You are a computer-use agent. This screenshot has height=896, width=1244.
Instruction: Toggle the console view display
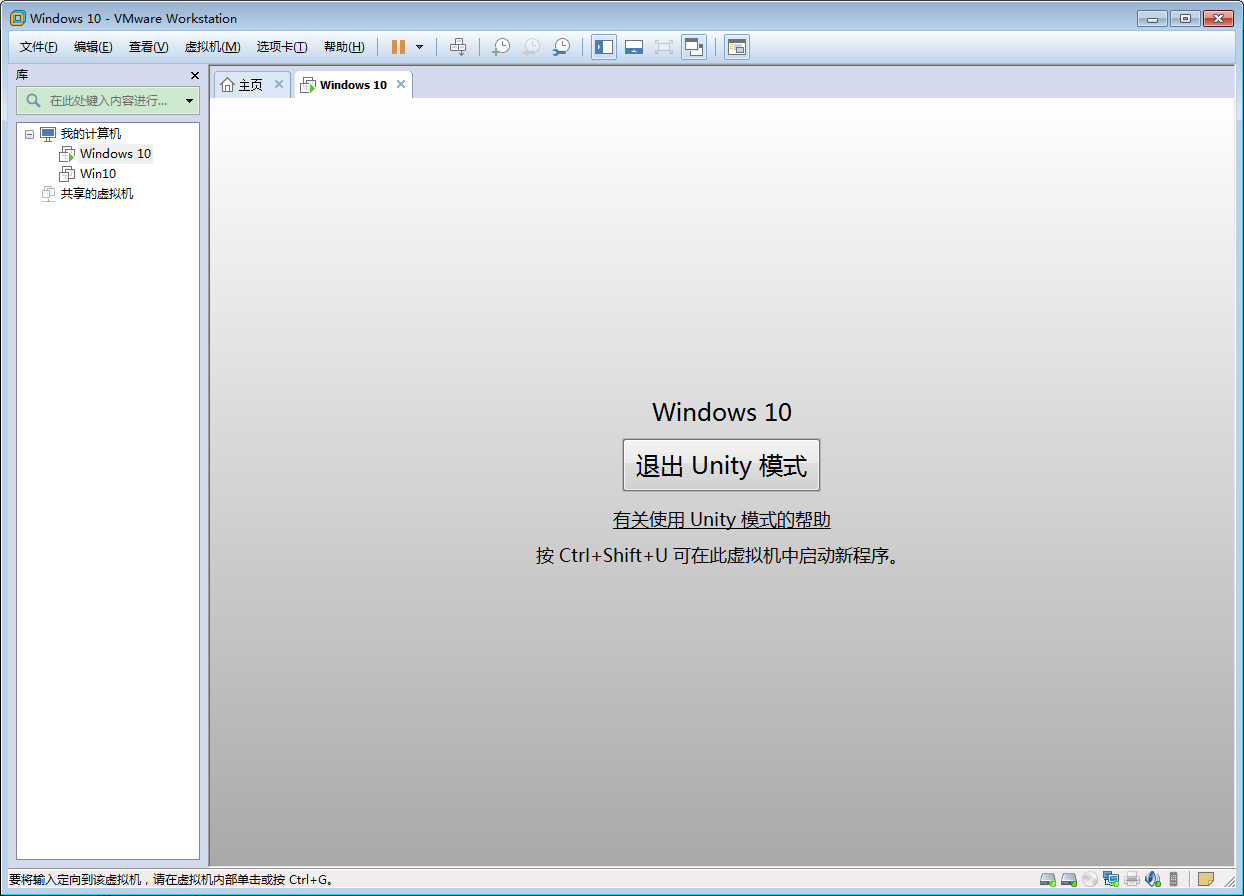coord(736,46)
